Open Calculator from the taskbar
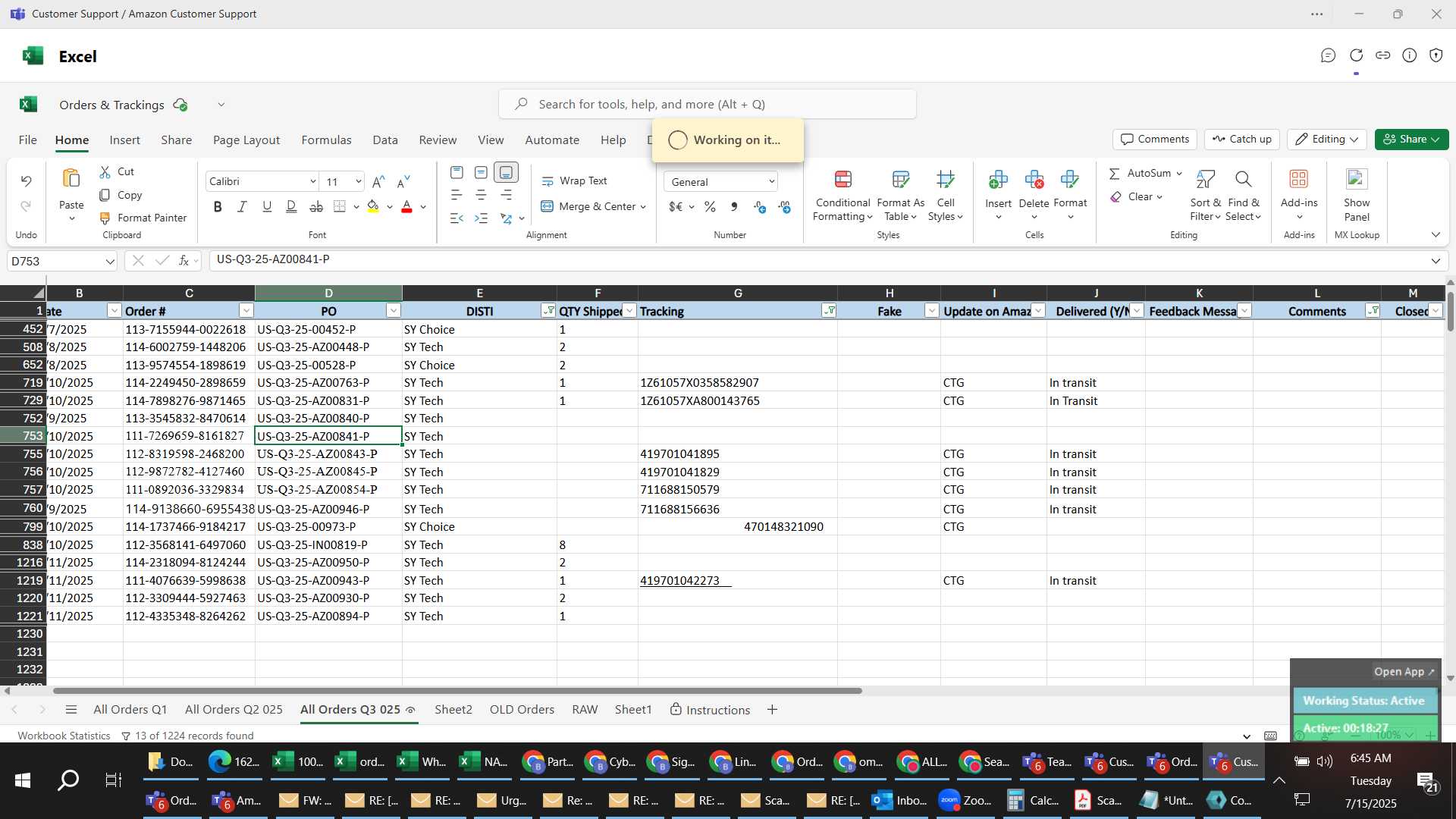 [x=1033, y=800]
